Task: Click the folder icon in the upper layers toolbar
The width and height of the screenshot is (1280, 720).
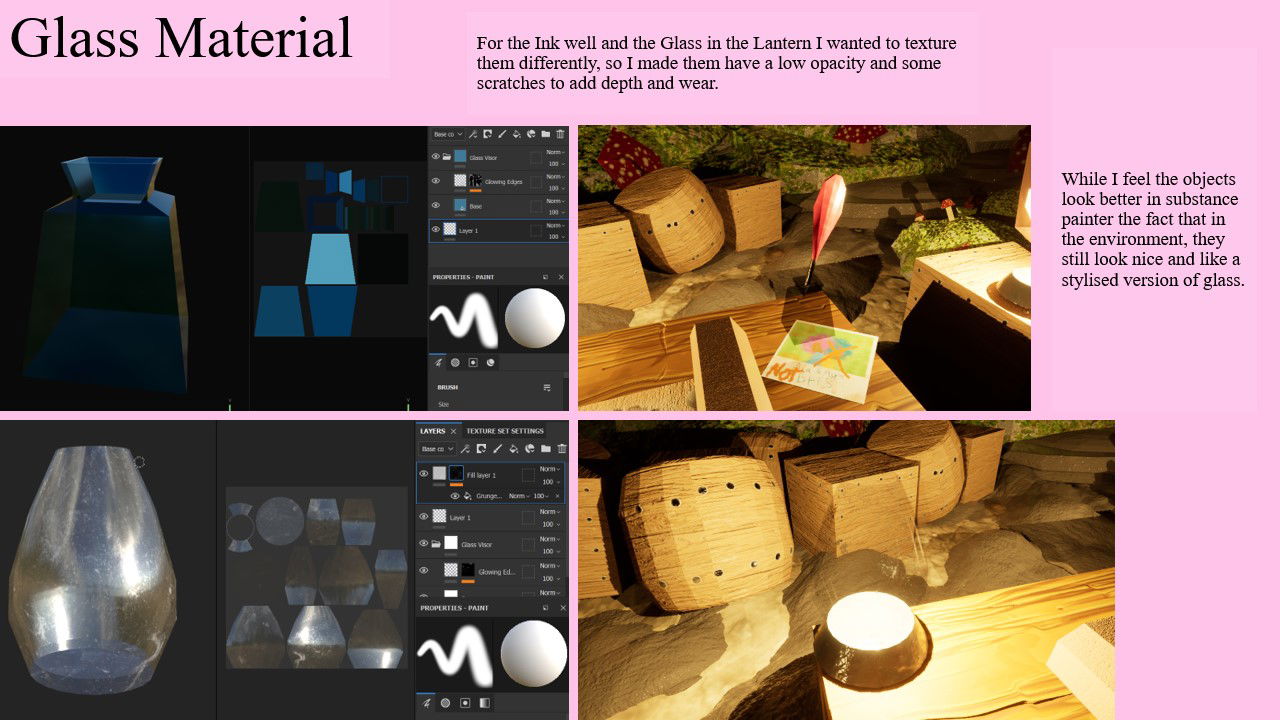Action: [x=546, y=134]
